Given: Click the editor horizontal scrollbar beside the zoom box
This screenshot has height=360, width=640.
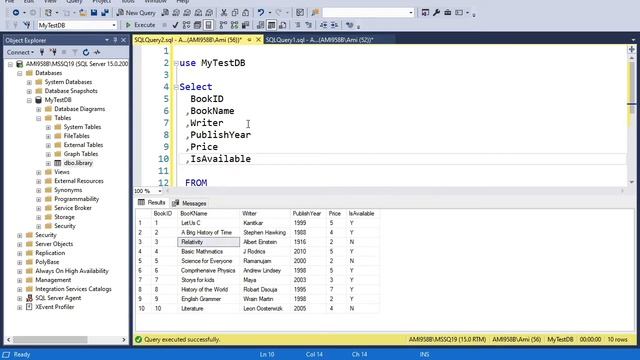Looking at the screenshot, I should (394, 191).
